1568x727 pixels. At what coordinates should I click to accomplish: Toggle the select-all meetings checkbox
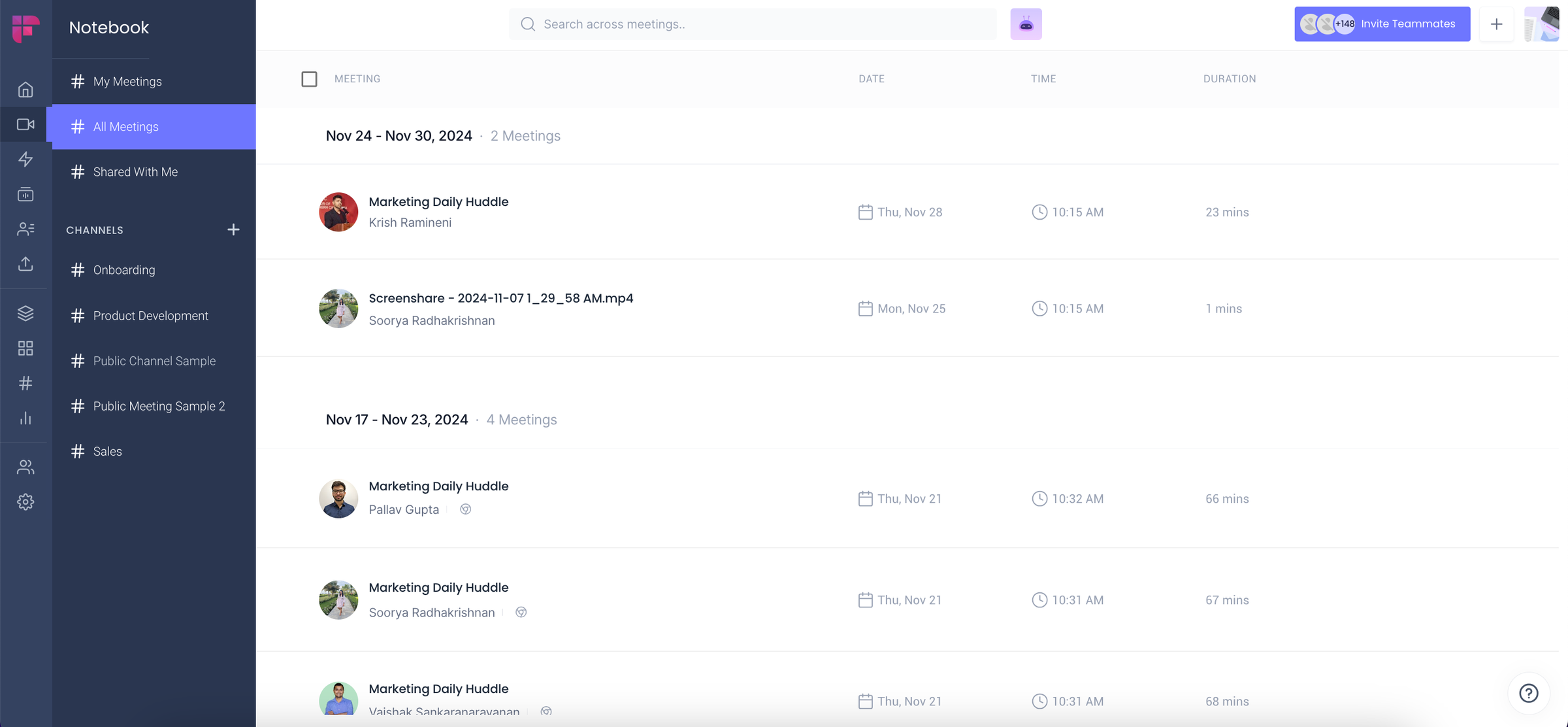click(310, 78)
